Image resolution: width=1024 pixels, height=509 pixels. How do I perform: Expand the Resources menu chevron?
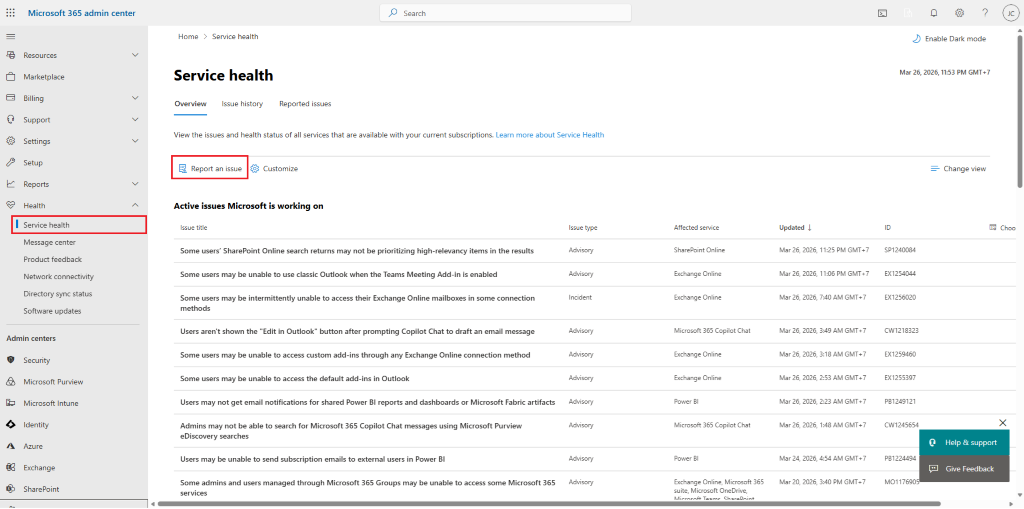pyautogui.click(x=135, y=55)
